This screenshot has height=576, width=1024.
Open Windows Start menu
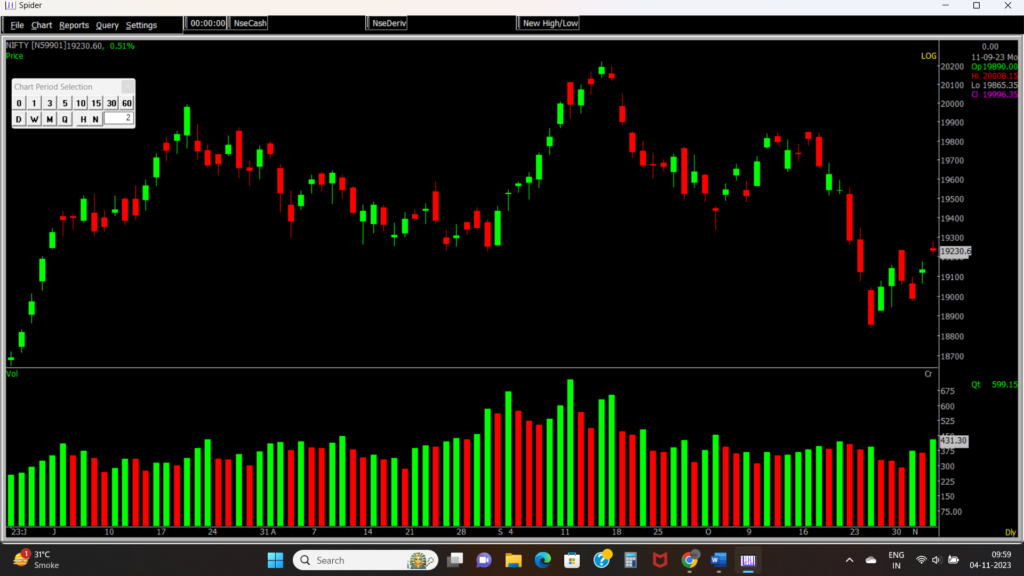[274, 560]
